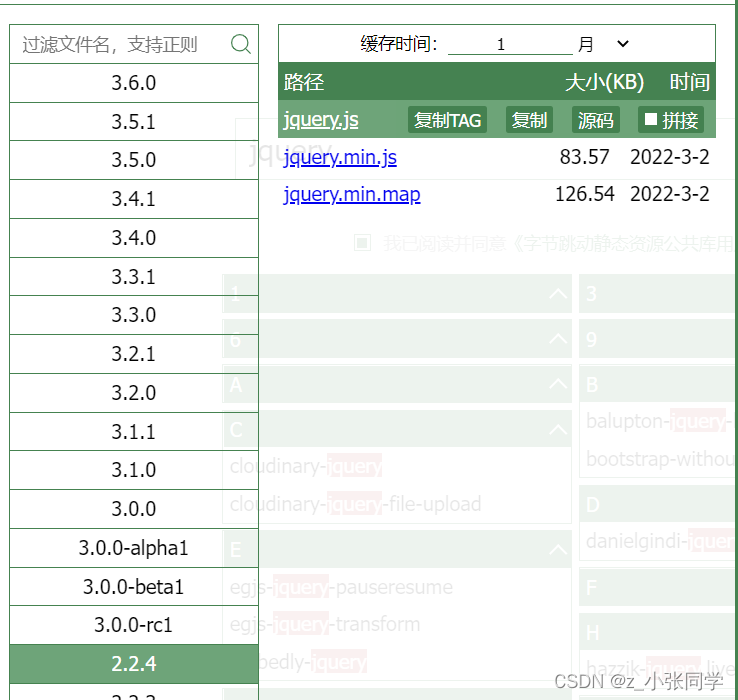Open the jquery.js file link
Viewport: 738px width, 700px height.
tap(321, 120)
